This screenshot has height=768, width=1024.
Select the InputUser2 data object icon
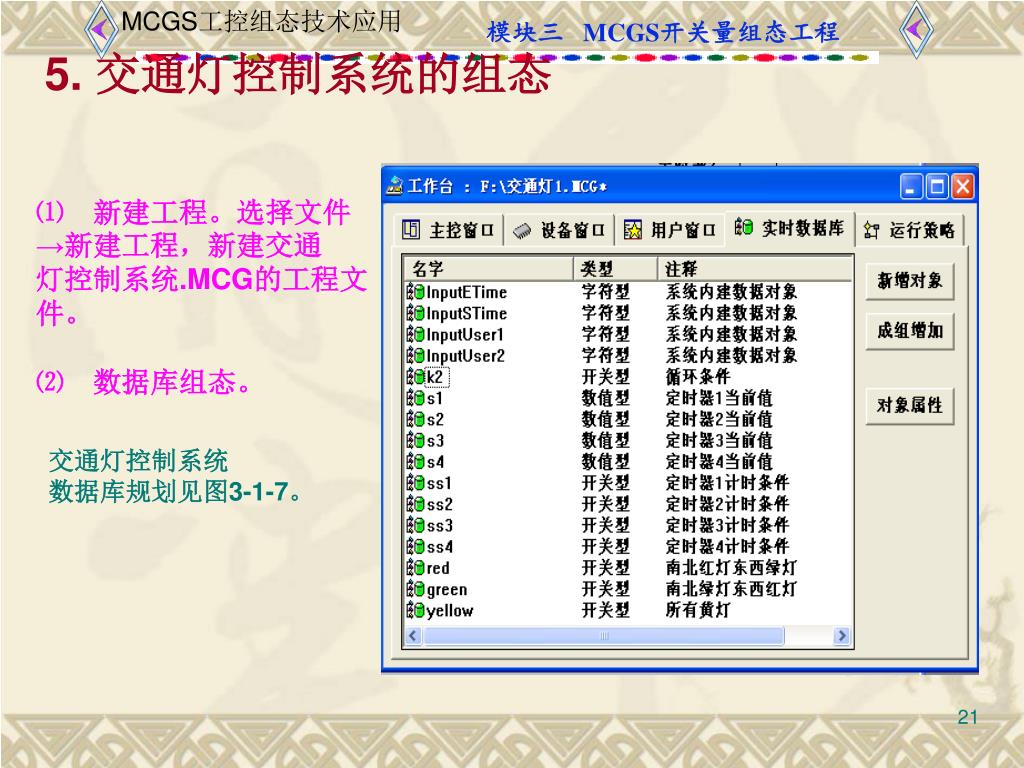click(415, 356)
